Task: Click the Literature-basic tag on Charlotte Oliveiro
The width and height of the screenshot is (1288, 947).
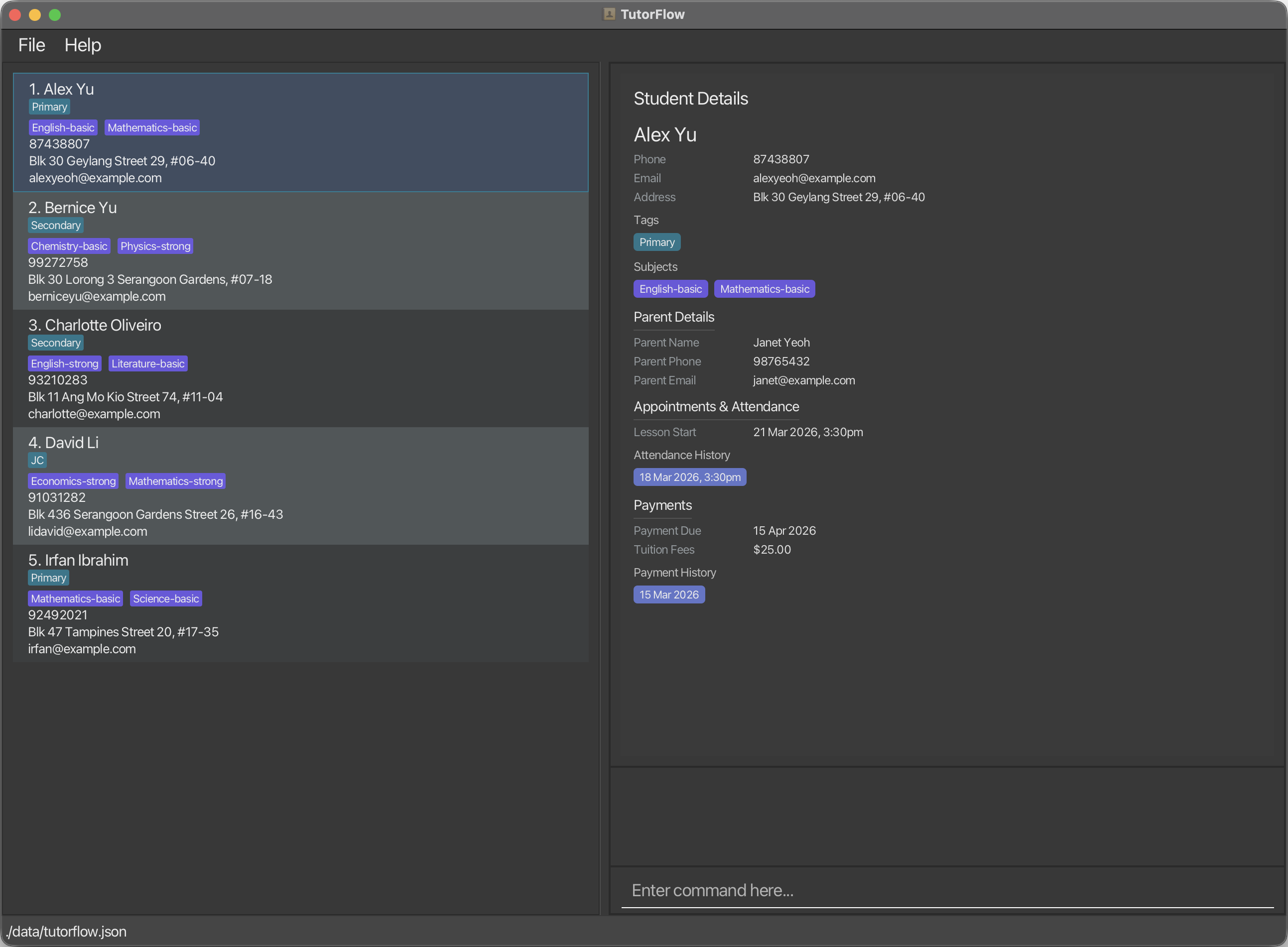Action: (x=148, y=363)
